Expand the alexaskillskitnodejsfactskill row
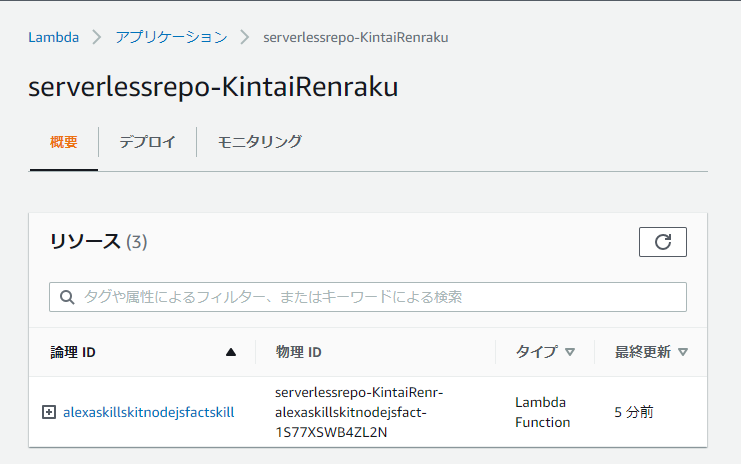Viewport: 741px width, 464px height. point(49,412)
